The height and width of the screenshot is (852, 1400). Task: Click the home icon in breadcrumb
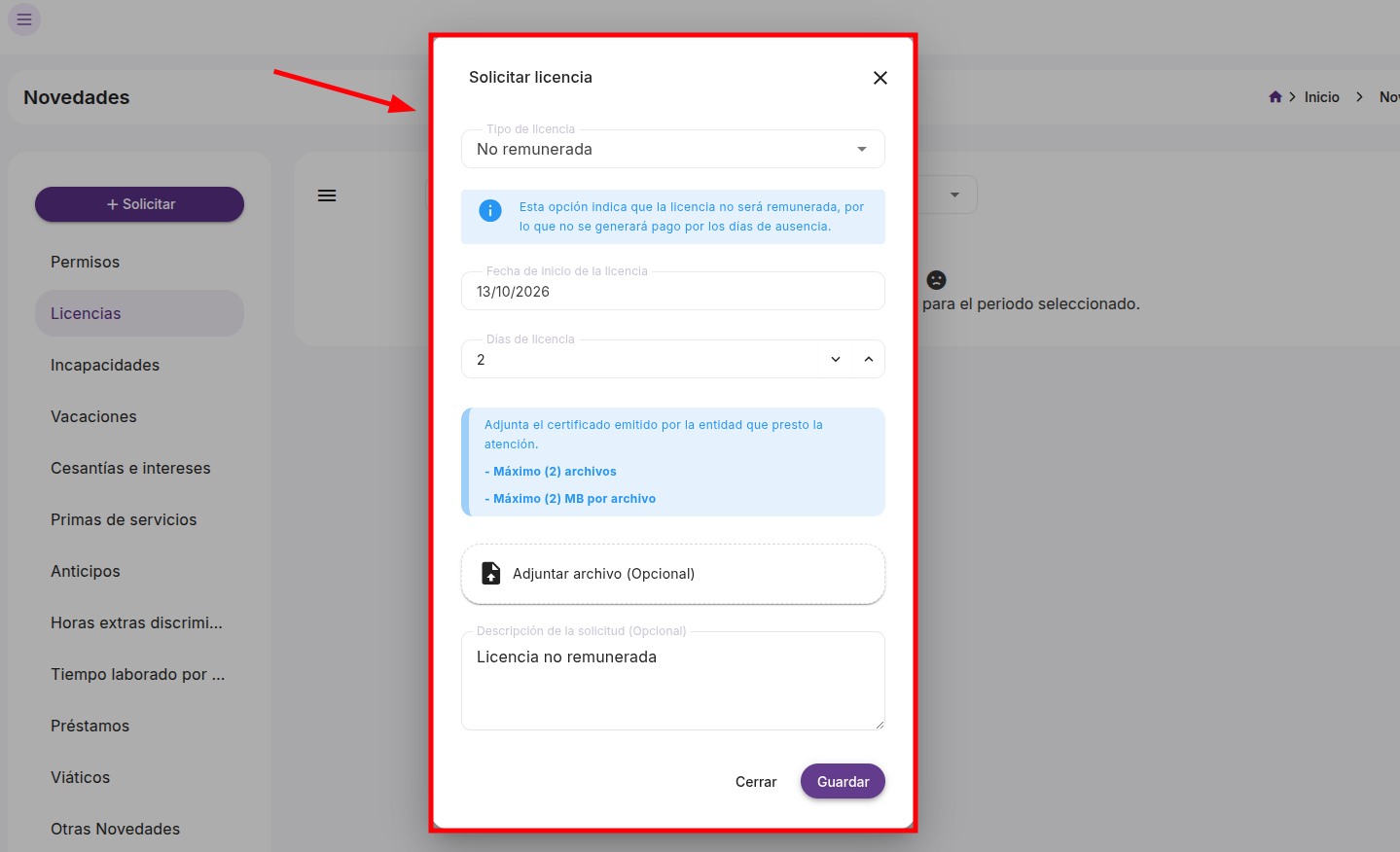coord(1275,97)
